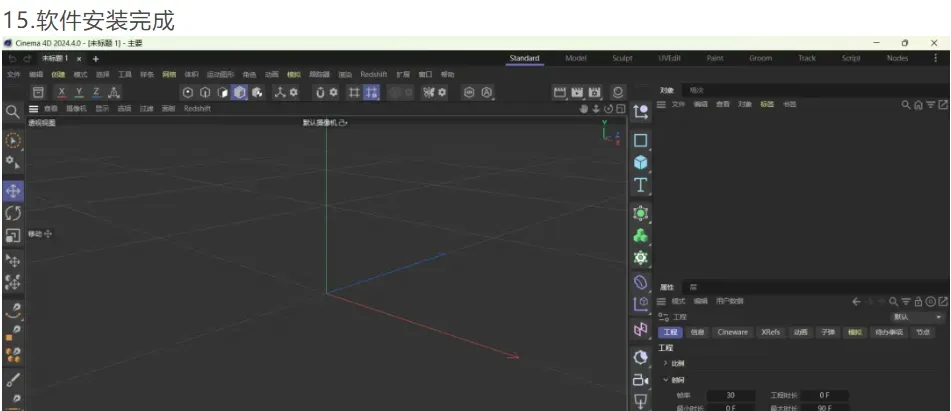Add a Camera object from the palette
The width and height of the screenshot is (951, 411).
coord(640,380)
